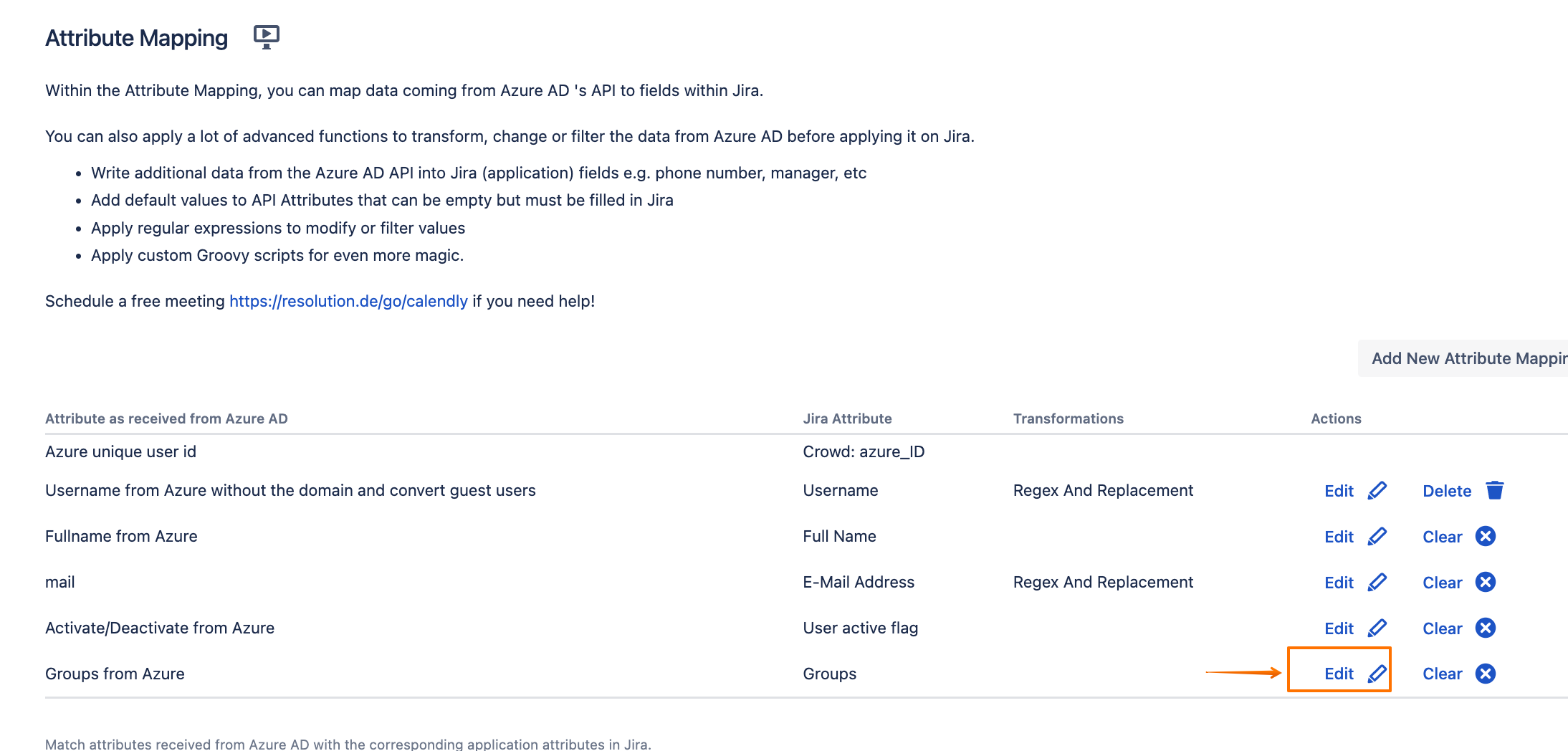1568x751 pixels.
Task: Click the trash icon for the Username mapping
Action: pos(1494,491)
